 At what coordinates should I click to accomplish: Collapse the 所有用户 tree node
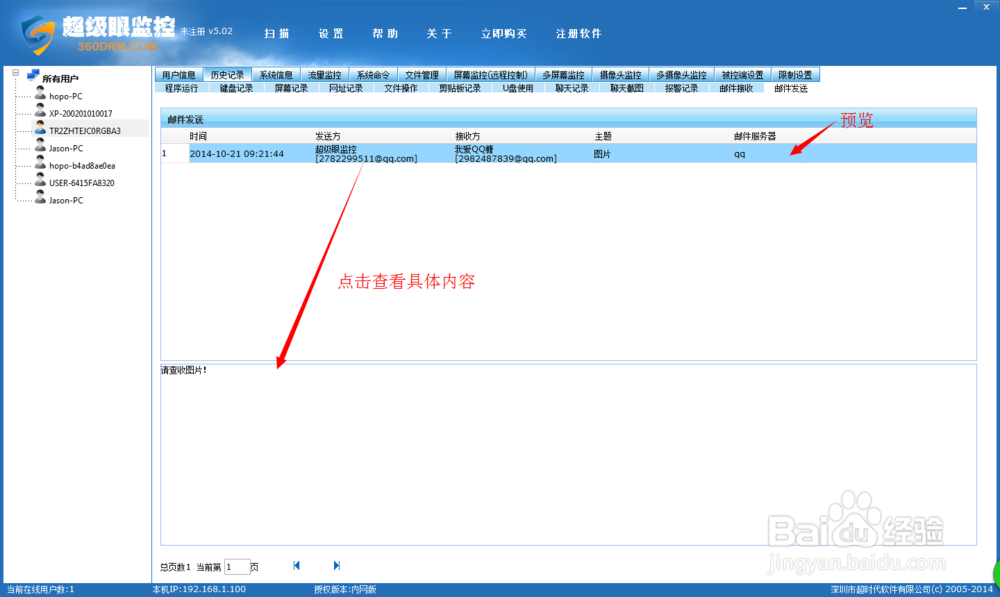tap(16, 73)
